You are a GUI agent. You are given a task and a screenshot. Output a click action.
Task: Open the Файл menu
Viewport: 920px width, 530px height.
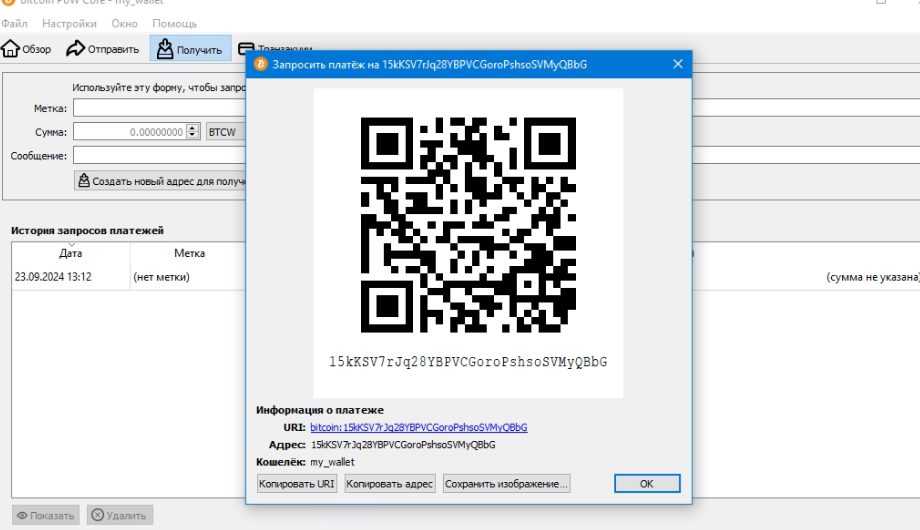tap(14, 23)
